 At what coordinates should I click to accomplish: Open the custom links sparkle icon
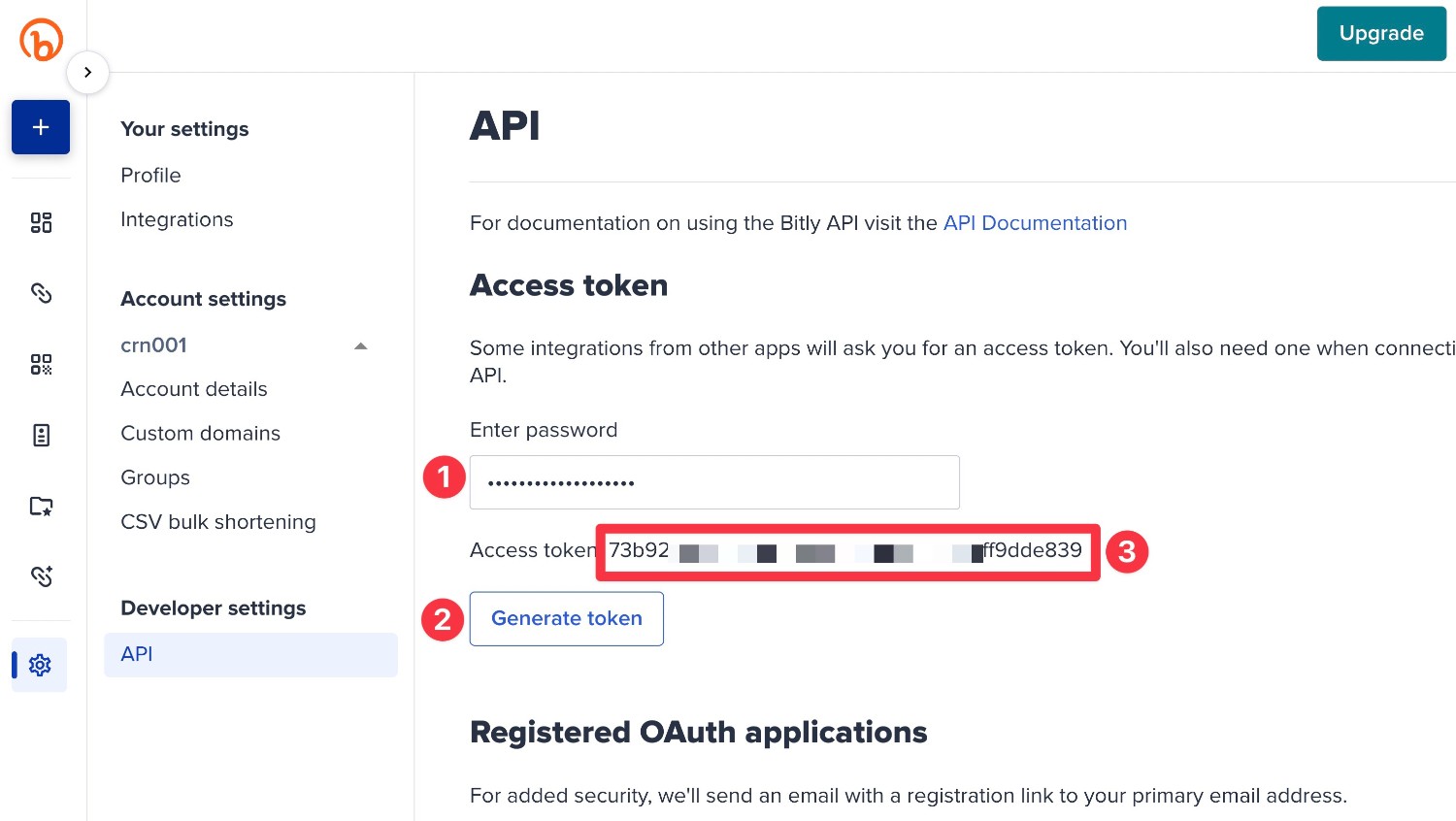pyautogui.click(x=41, y=575)
